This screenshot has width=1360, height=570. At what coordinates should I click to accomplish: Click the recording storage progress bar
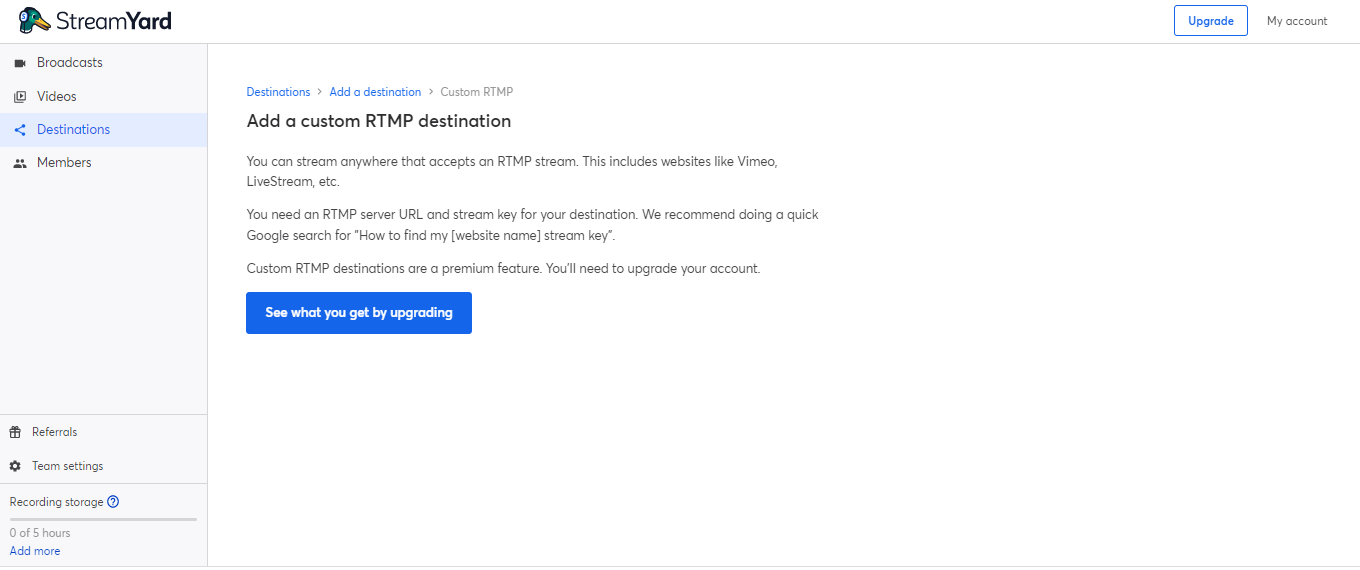pyautogui.click(x=103, y=519)
